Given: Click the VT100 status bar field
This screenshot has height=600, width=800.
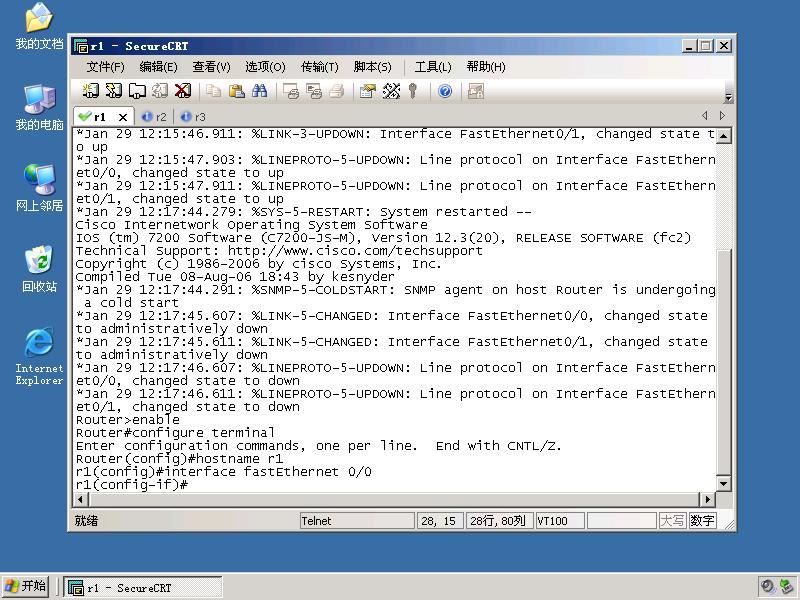Looking at the screenshot, I should (559, 521).
